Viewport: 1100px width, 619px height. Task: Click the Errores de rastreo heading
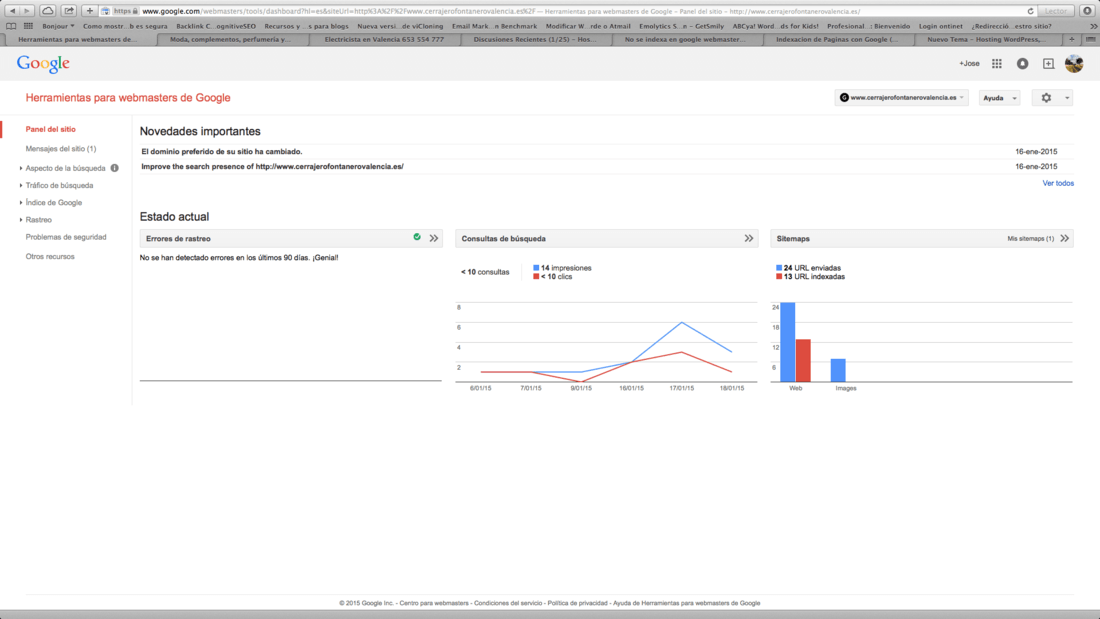[x=178, y=239]
